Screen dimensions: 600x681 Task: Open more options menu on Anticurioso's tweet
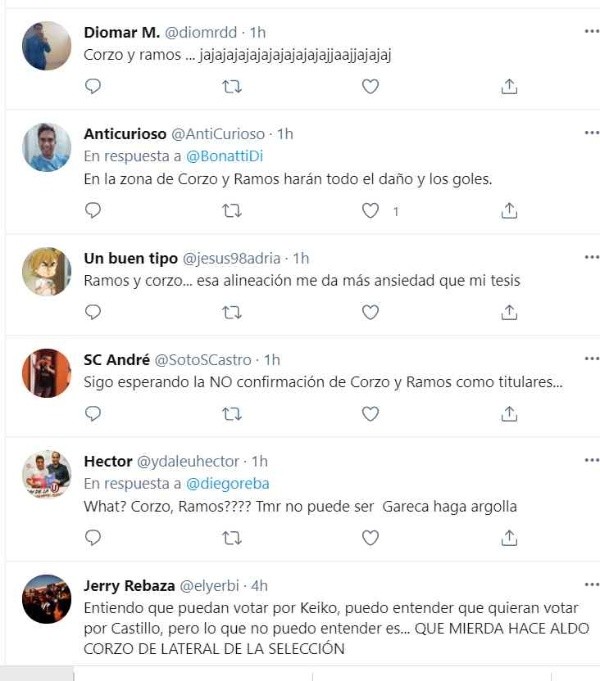pyautogui.click(x=591, y=132)
